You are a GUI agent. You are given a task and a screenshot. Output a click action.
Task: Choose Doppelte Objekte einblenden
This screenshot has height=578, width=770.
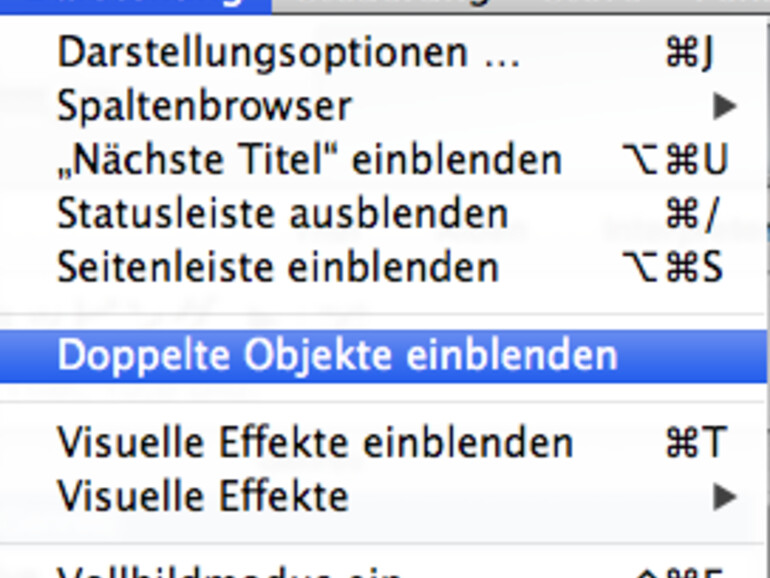pyautogui.click(x=337, y=356)
